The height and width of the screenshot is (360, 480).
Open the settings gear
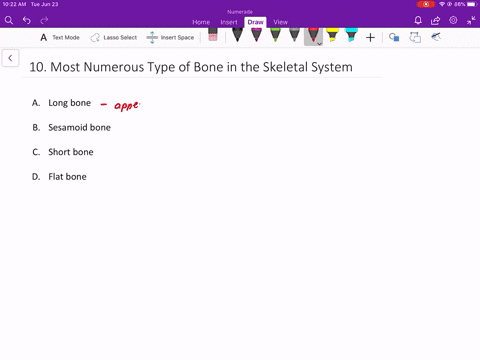pos(453,20)
